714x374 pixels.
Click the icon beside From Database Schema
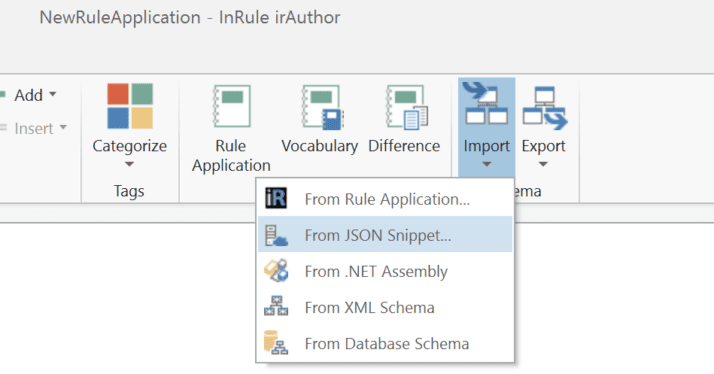click(x=276, y=343)
